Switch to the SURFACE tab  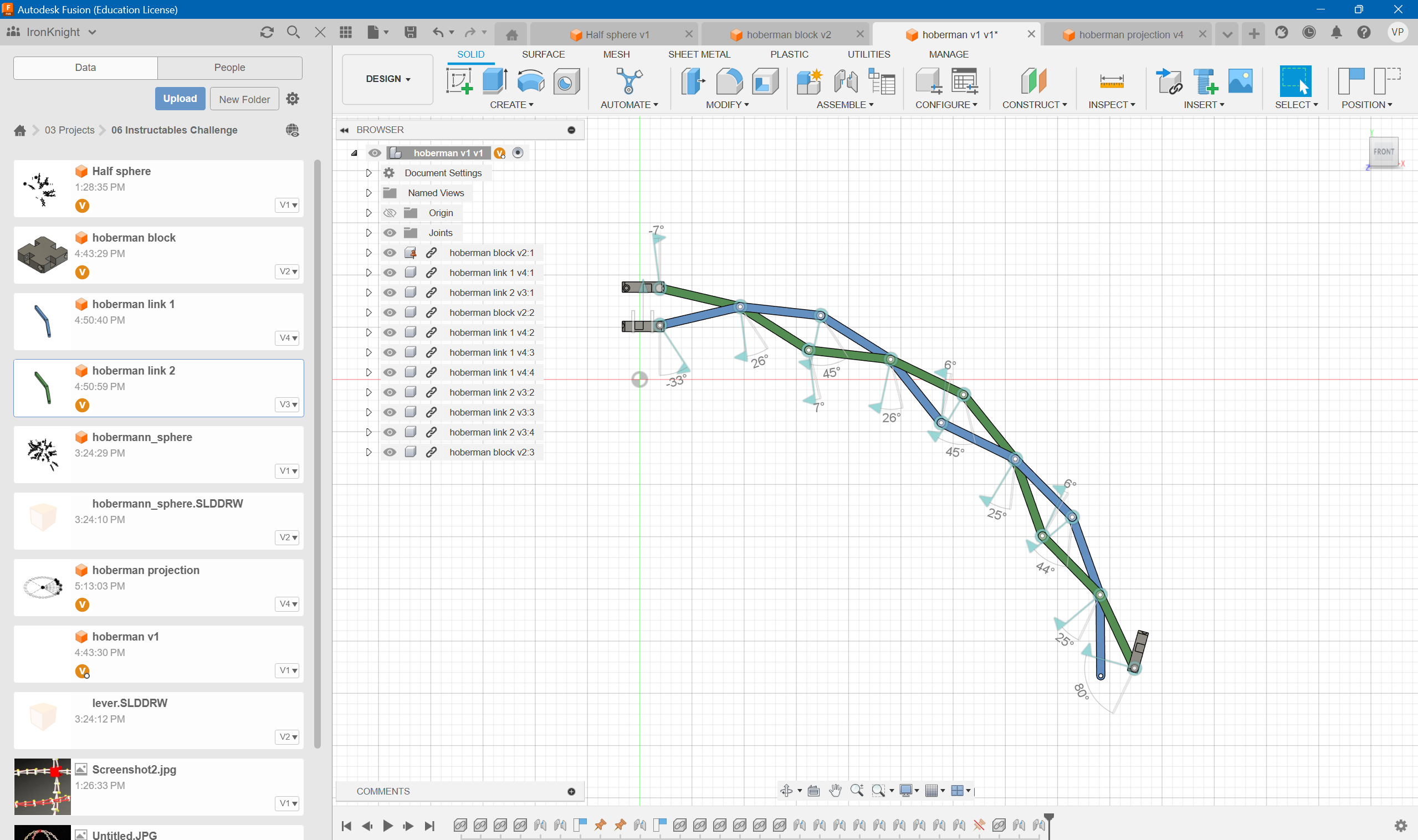point(543,54)
